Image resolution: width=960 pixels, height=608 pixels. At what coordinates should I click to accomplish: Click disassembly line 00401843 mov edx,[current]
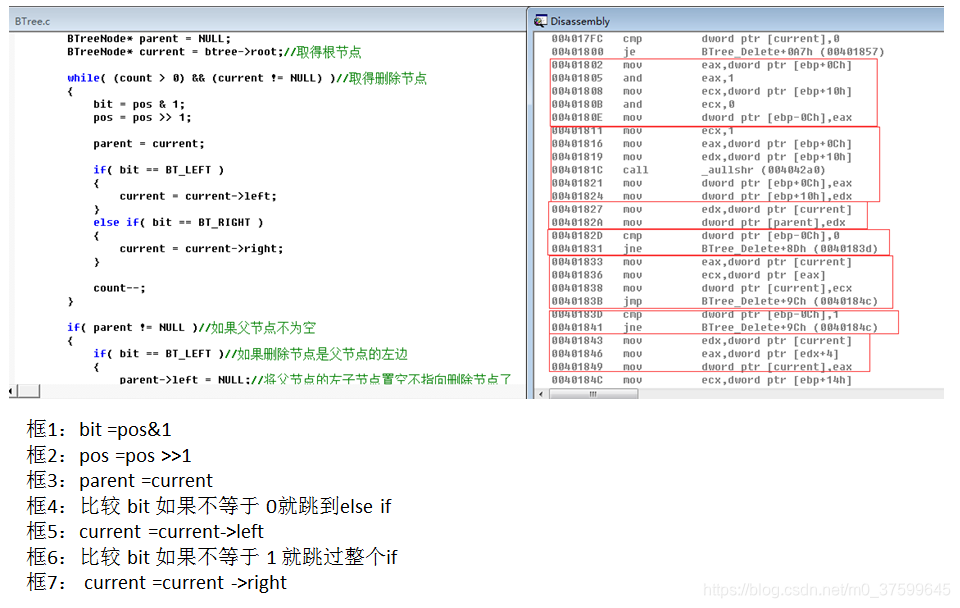point(702,341)
